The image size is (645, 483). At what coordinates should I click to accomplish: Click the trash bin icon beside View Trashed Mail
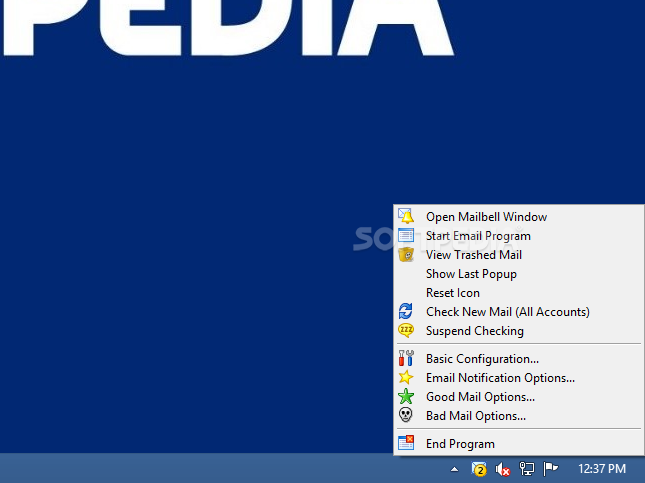(x=406, y=255)
